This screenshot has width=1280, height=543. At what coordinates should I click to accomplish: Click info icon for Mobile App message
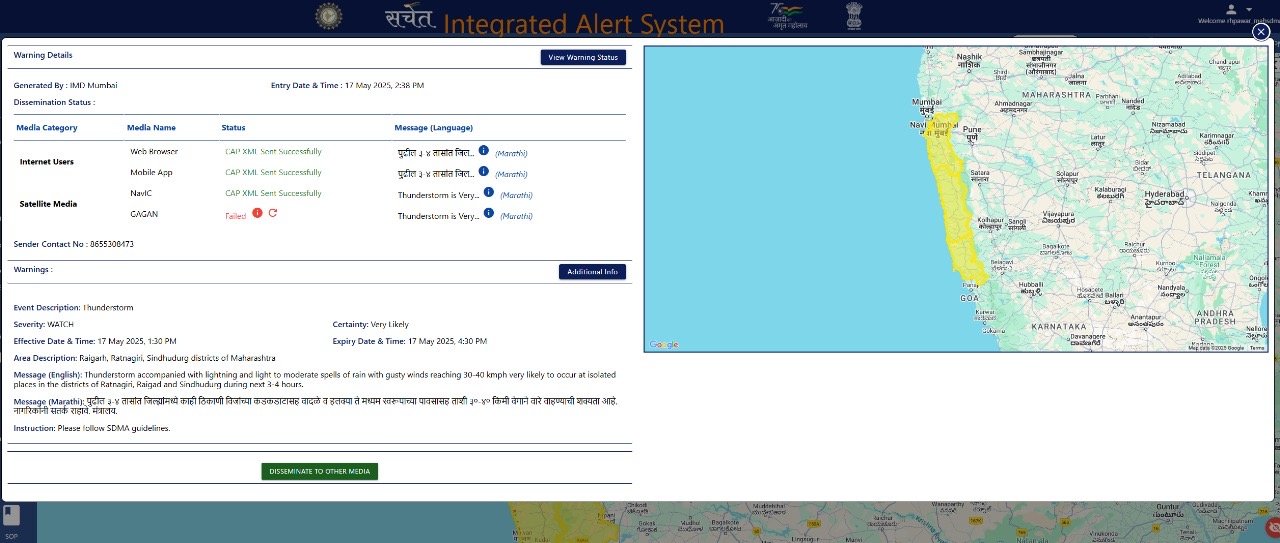coord(483,172)
